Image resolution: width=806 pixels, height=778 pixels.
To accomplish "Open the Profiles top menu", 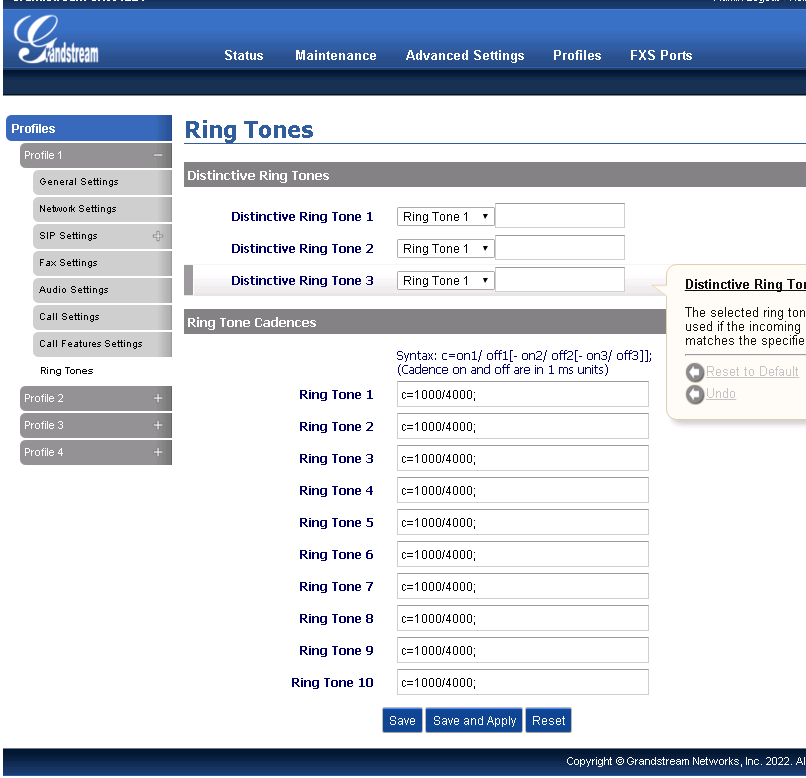I will [577, 55].
